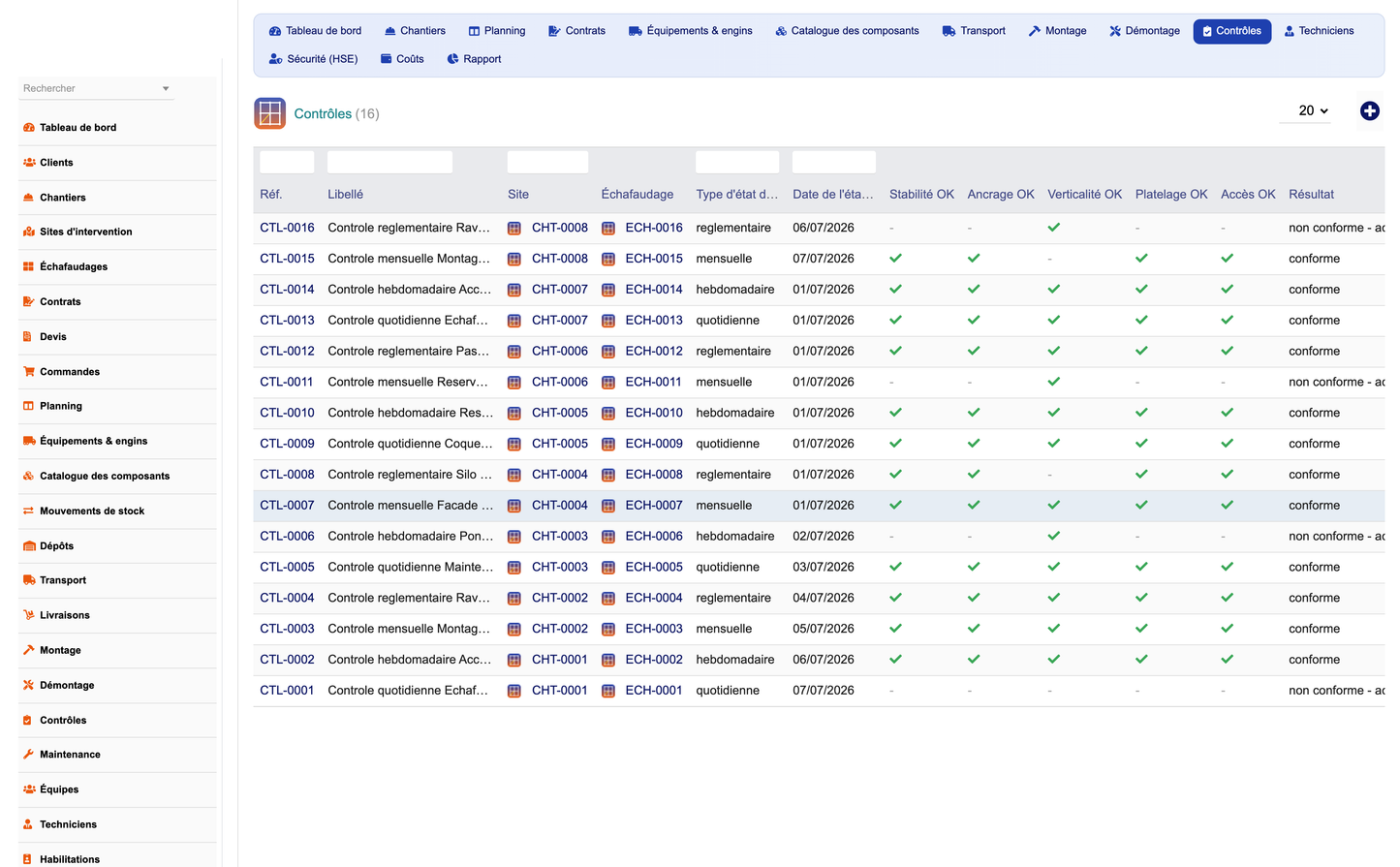1400x867 pixels.
Task: Click 'Controle mensuelle Facade' libellé cell
Action: pyautogui.click(x=411, y=506)
